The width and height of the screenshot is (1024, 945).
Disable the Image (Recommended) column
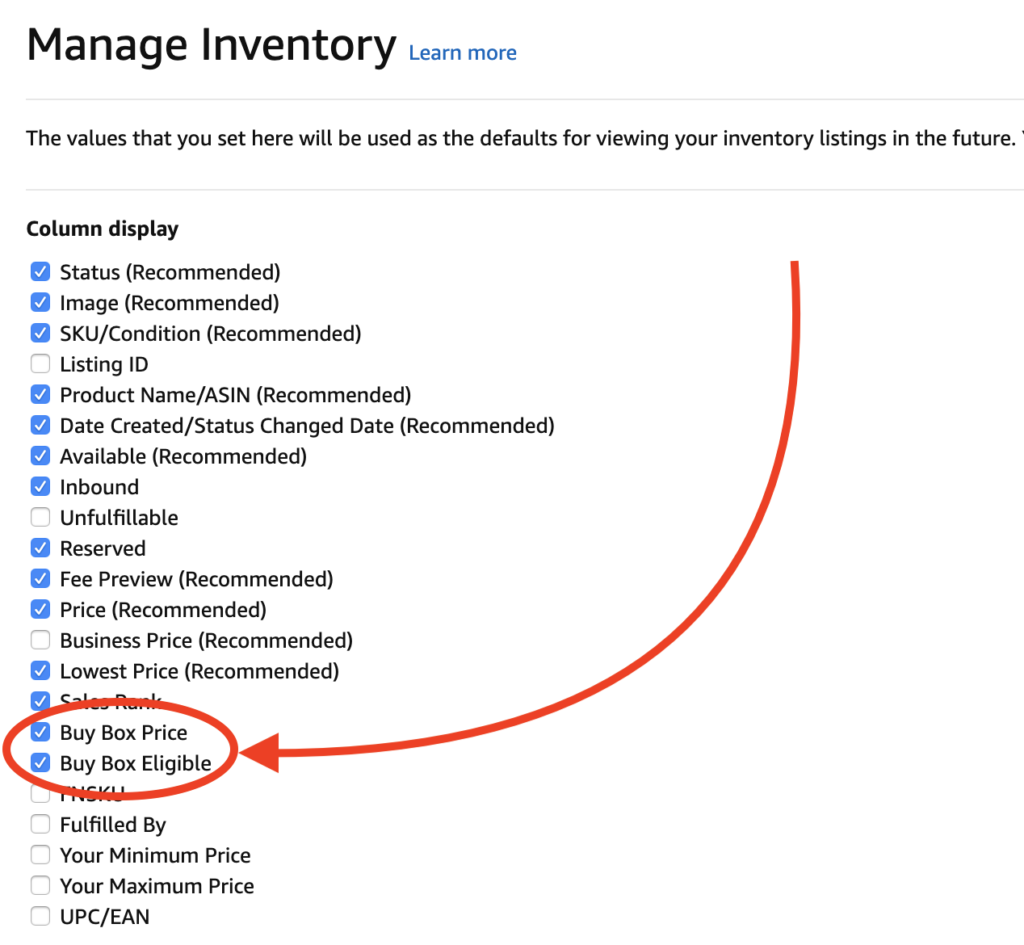[40, 302]
